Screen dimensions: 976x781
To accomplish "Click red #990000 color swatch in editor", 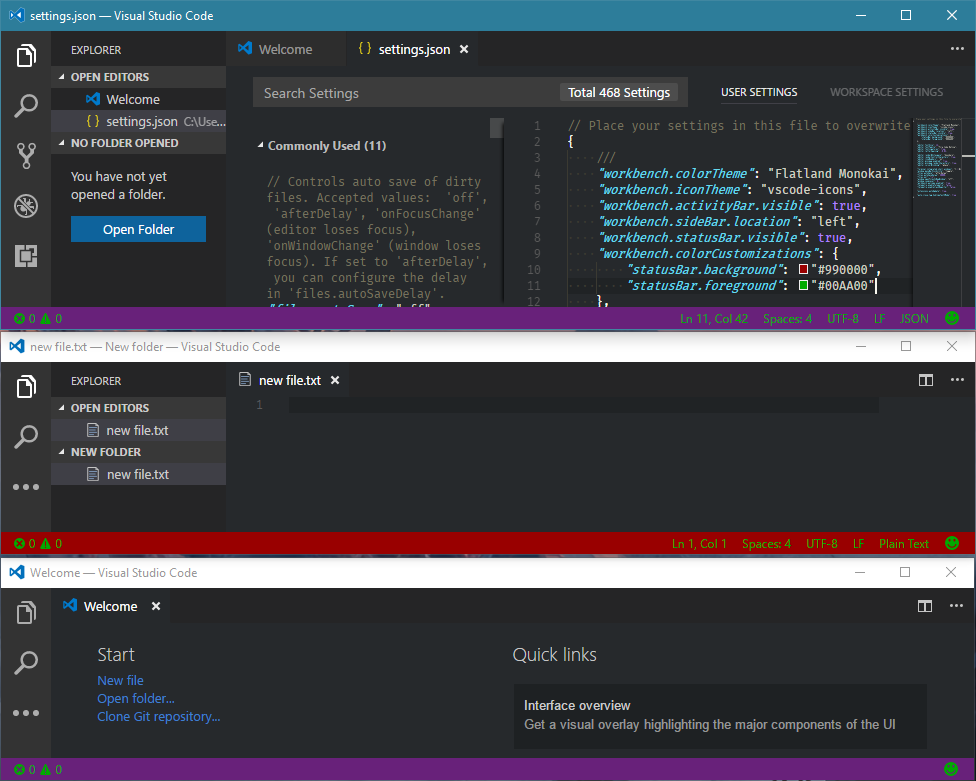I will coord(804,269).
